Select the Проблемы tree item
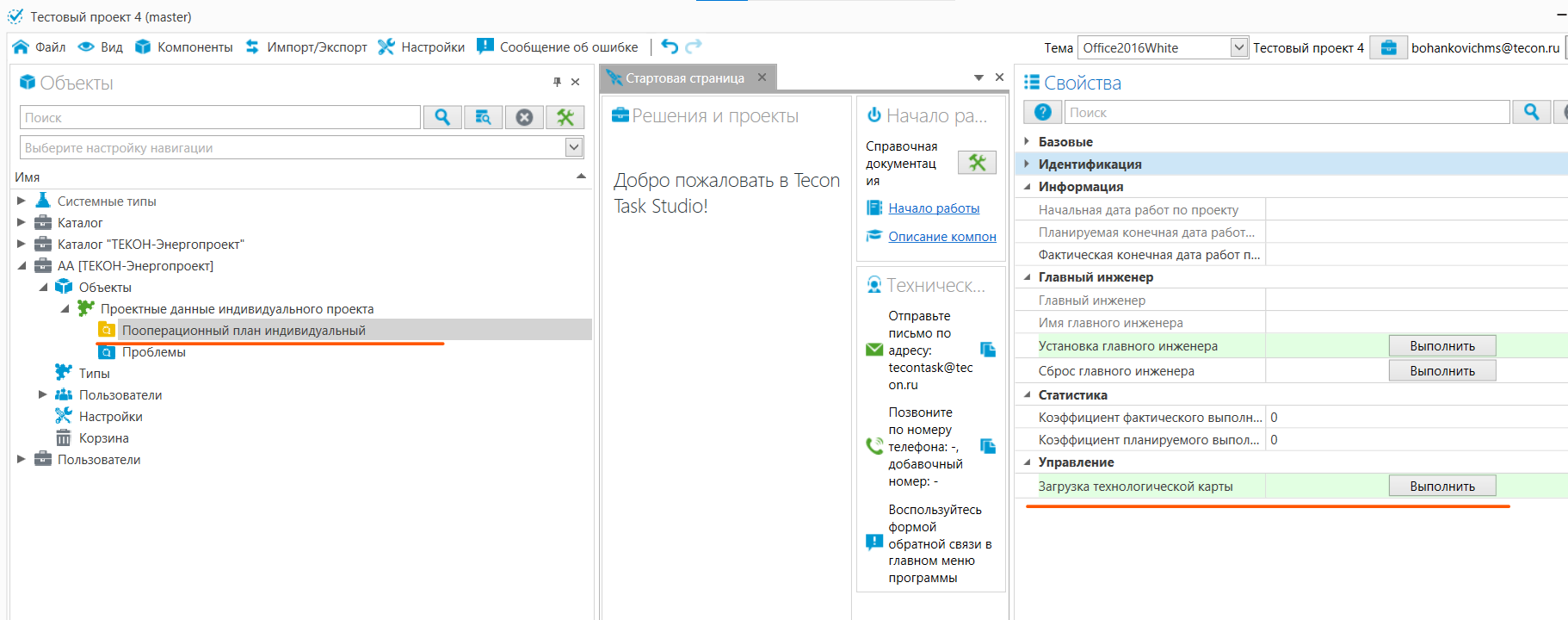The width and height of the screenshot is (1568, 620). tap(153, 352)
